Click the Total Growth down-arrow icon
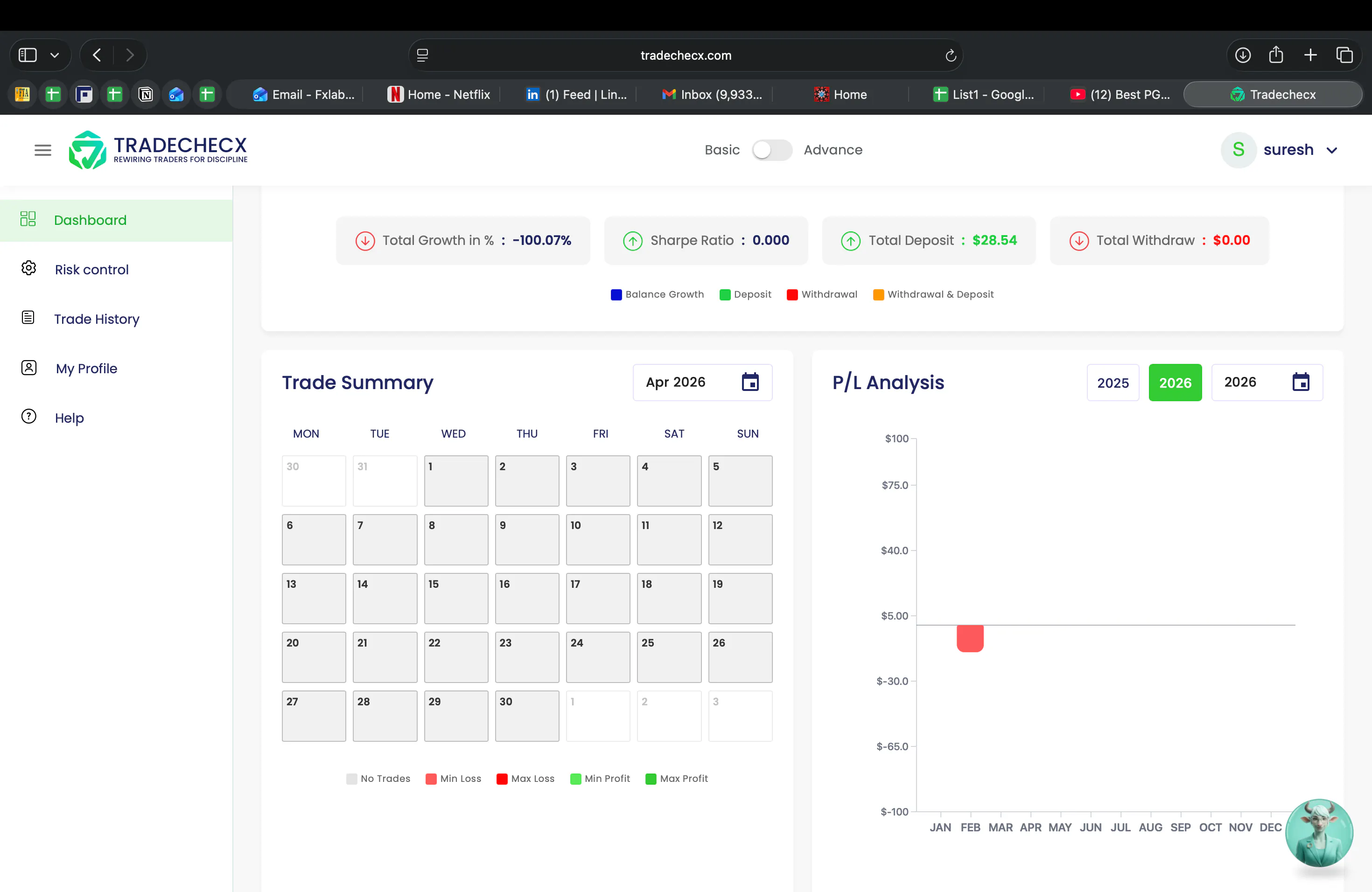 pos(365,241)
